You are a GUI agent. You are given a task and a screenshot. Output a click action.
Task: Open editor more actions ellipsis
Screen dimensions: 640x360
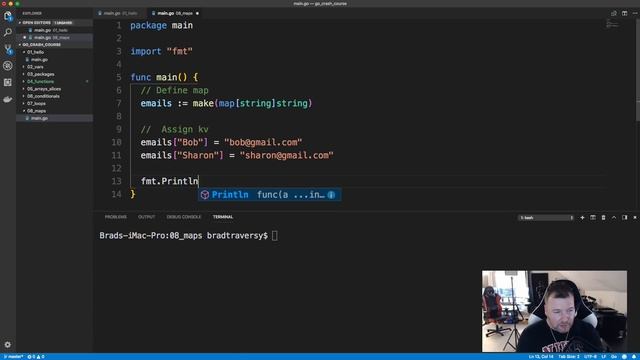pos(635,13)
